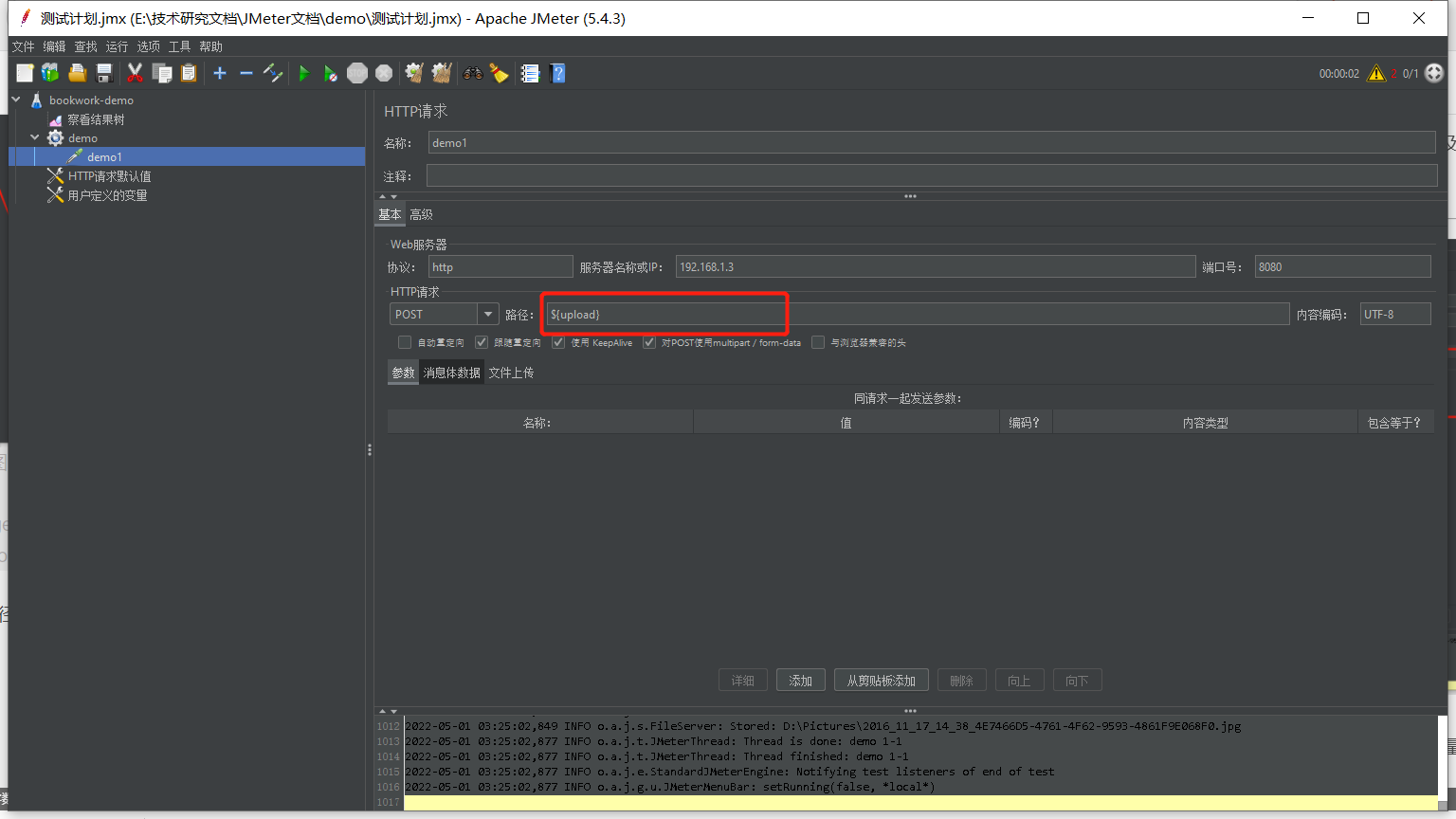This screenshot has height=819, width=1456.
Task: Click the warning triangle log toggle
Action: (1376, 73)
